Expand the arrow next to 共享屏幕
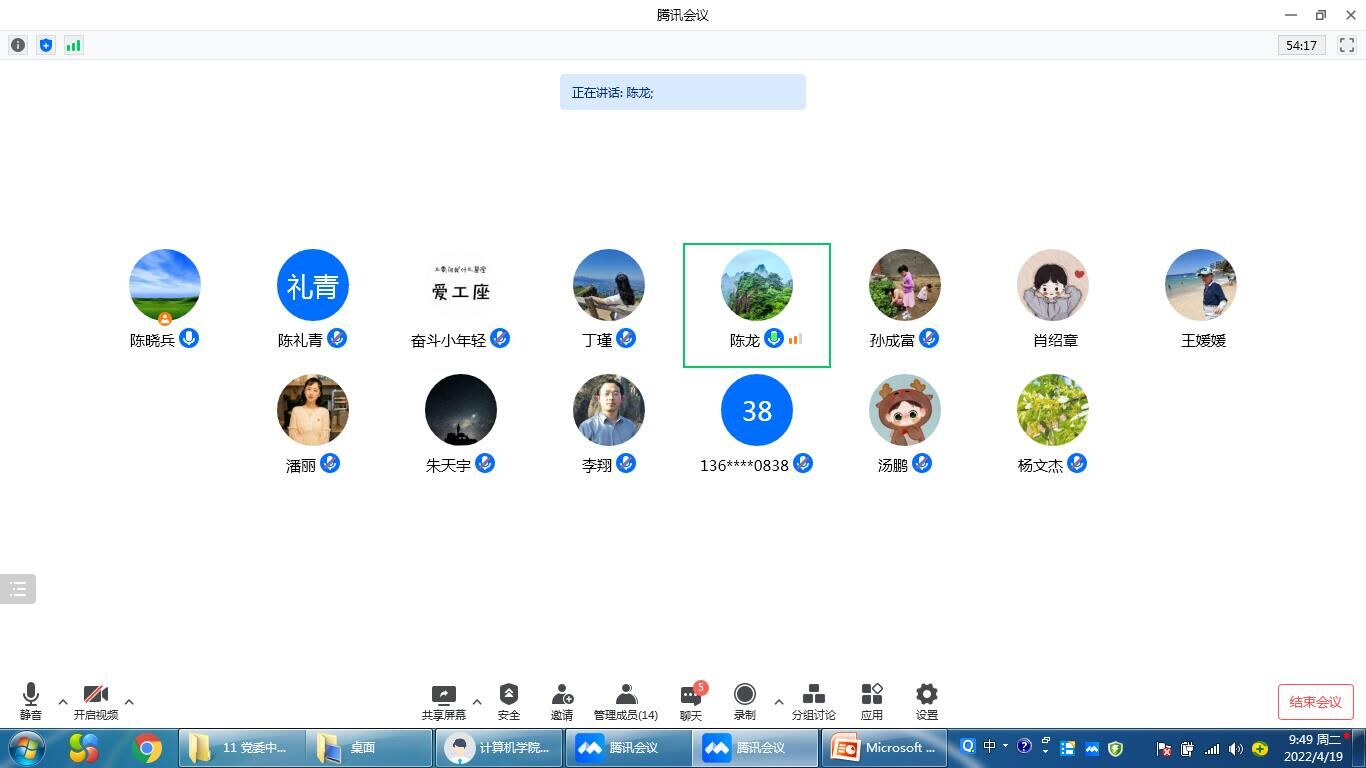This screenshot has width=1366, height=768. click(x=477, y=702)
